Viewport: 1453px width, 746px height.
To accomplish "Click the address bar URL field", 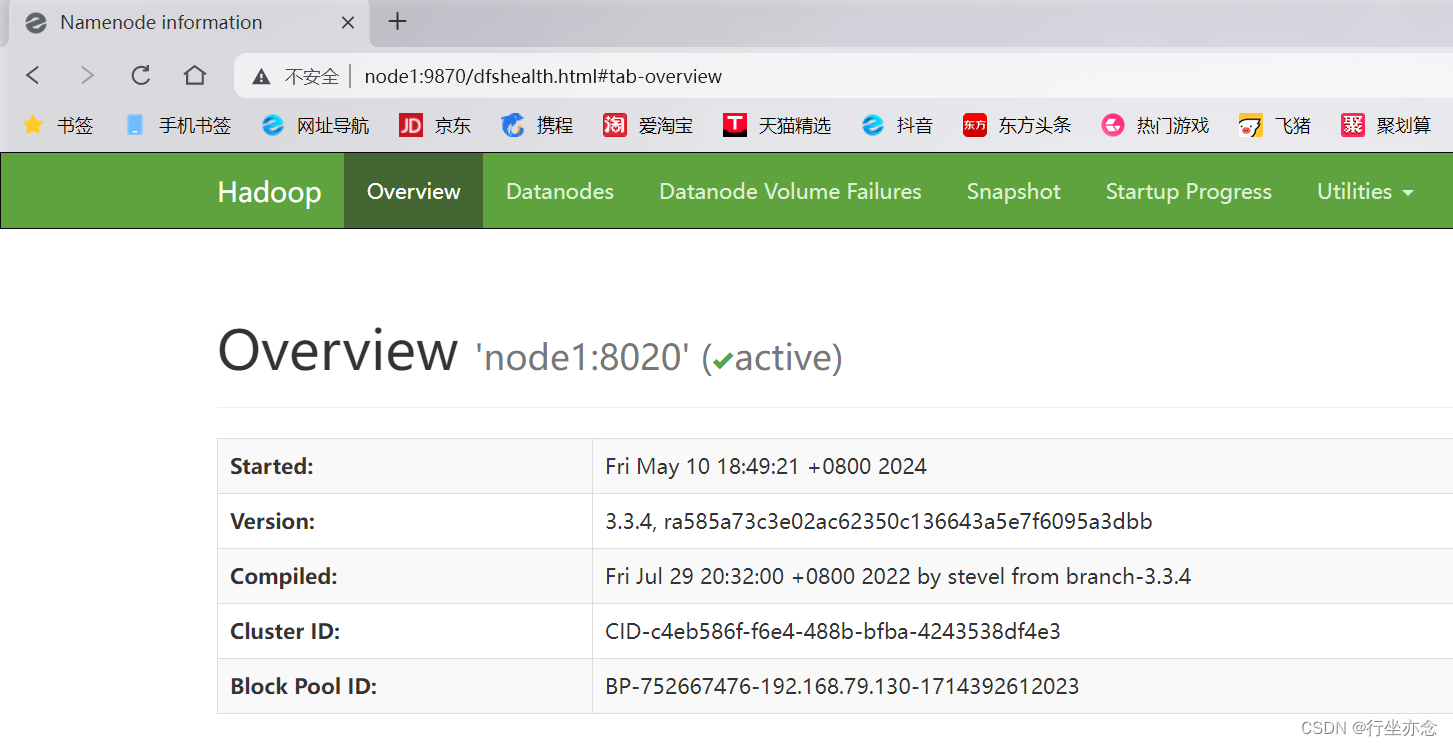I will [543, 75].
